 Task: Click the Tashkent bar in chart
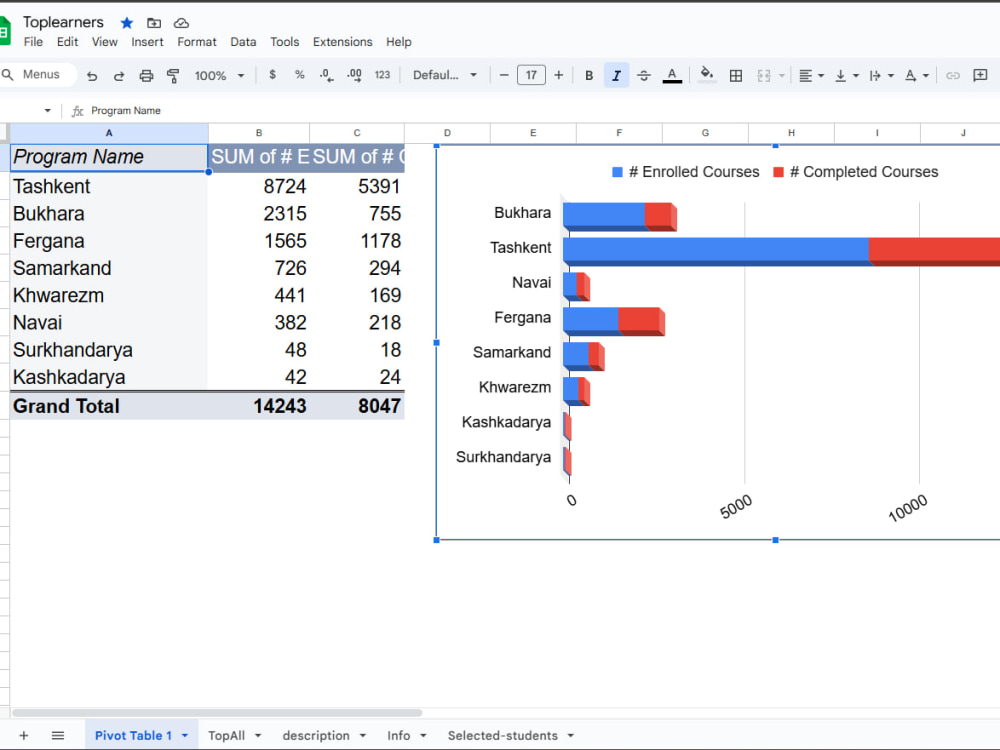pos(781,250)
